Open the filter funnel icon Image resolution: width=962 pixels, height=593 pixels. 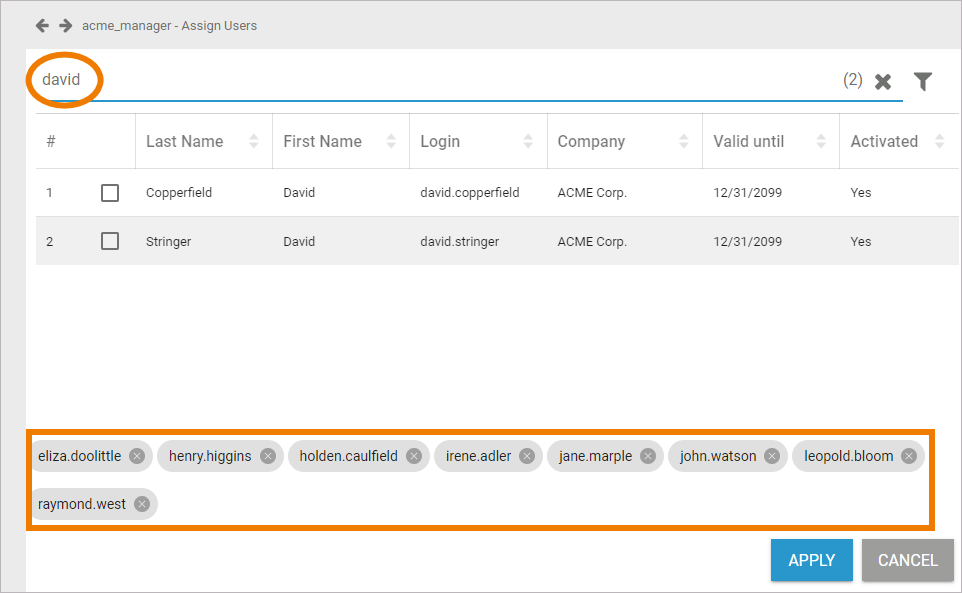pyautogui.click(x=923, y=82)
